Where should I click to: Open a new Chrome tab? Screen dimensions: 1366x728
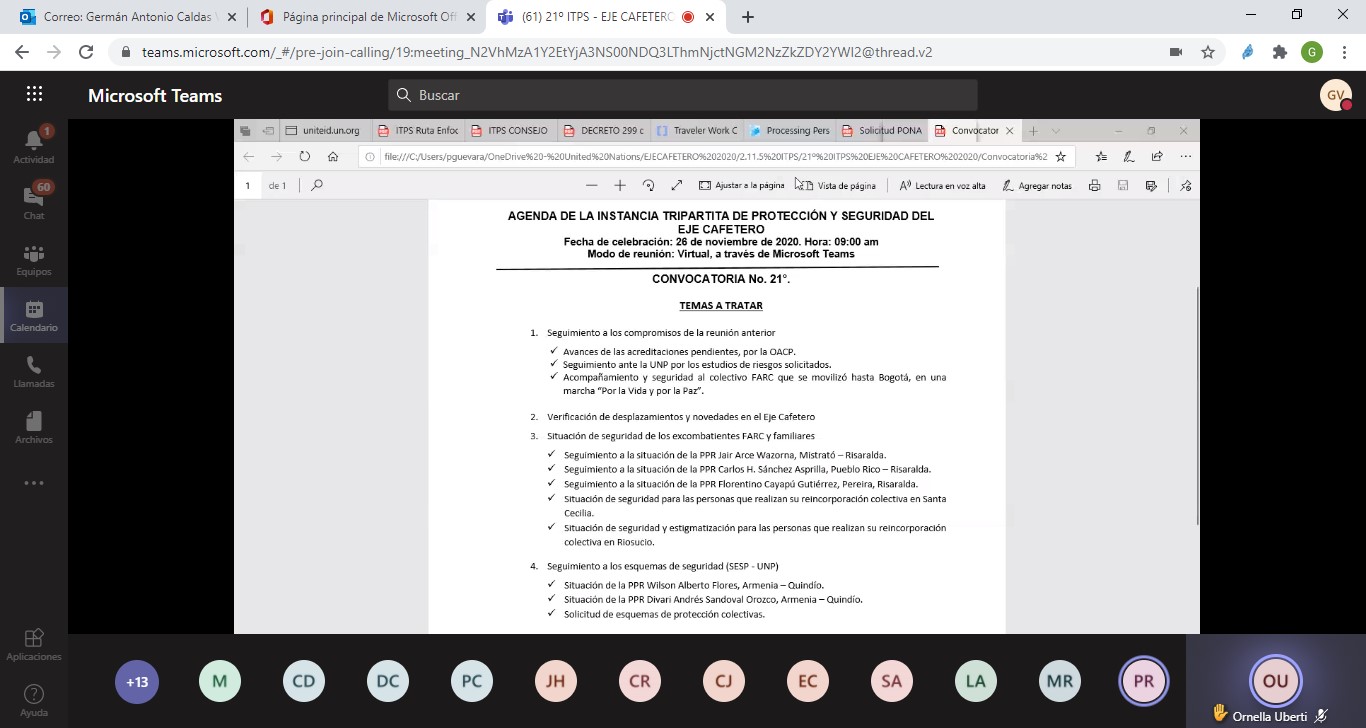748,17
